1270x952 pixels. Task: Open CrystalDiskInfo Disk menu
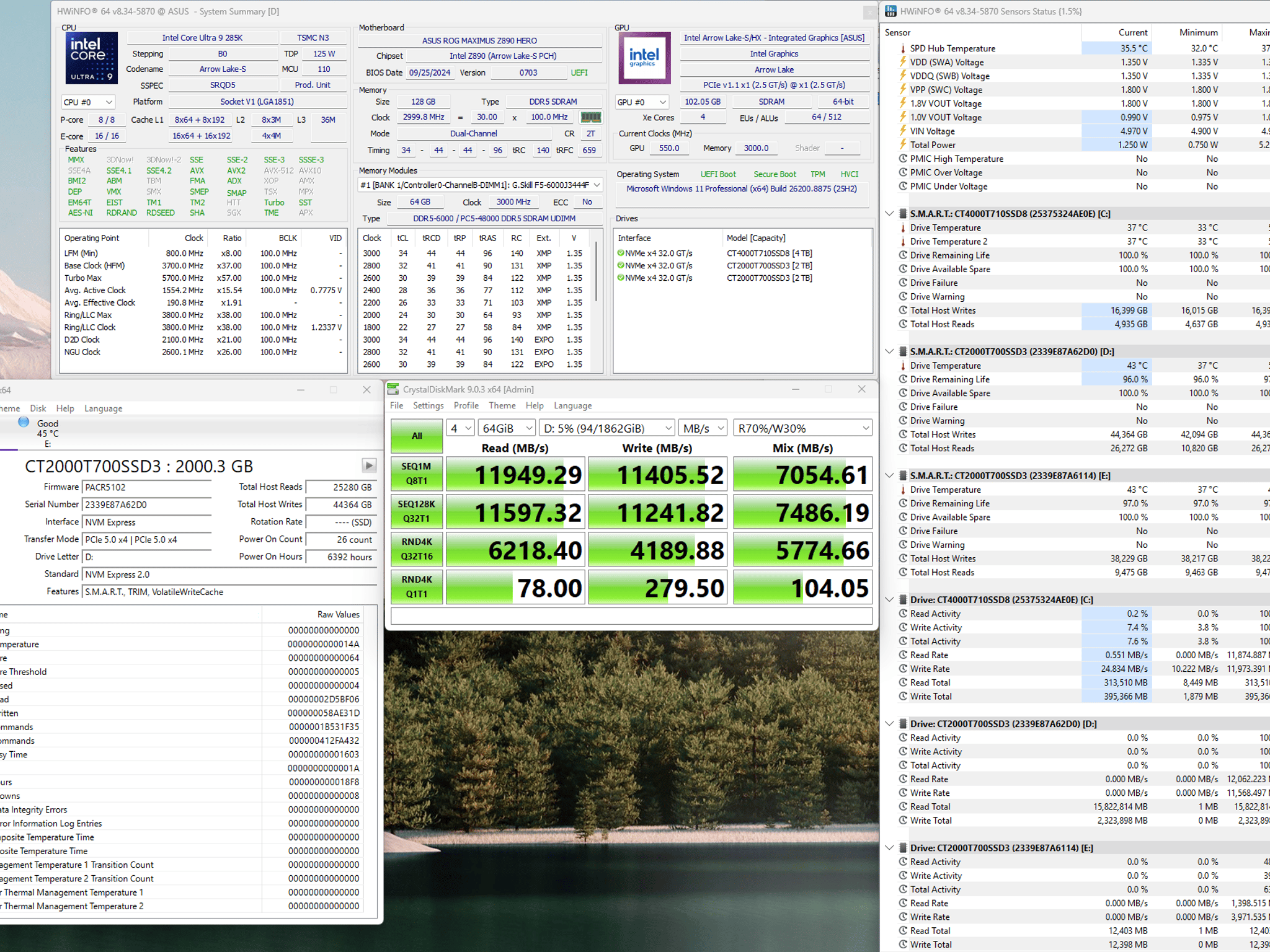pyautogui.click(x=38, y=408)
